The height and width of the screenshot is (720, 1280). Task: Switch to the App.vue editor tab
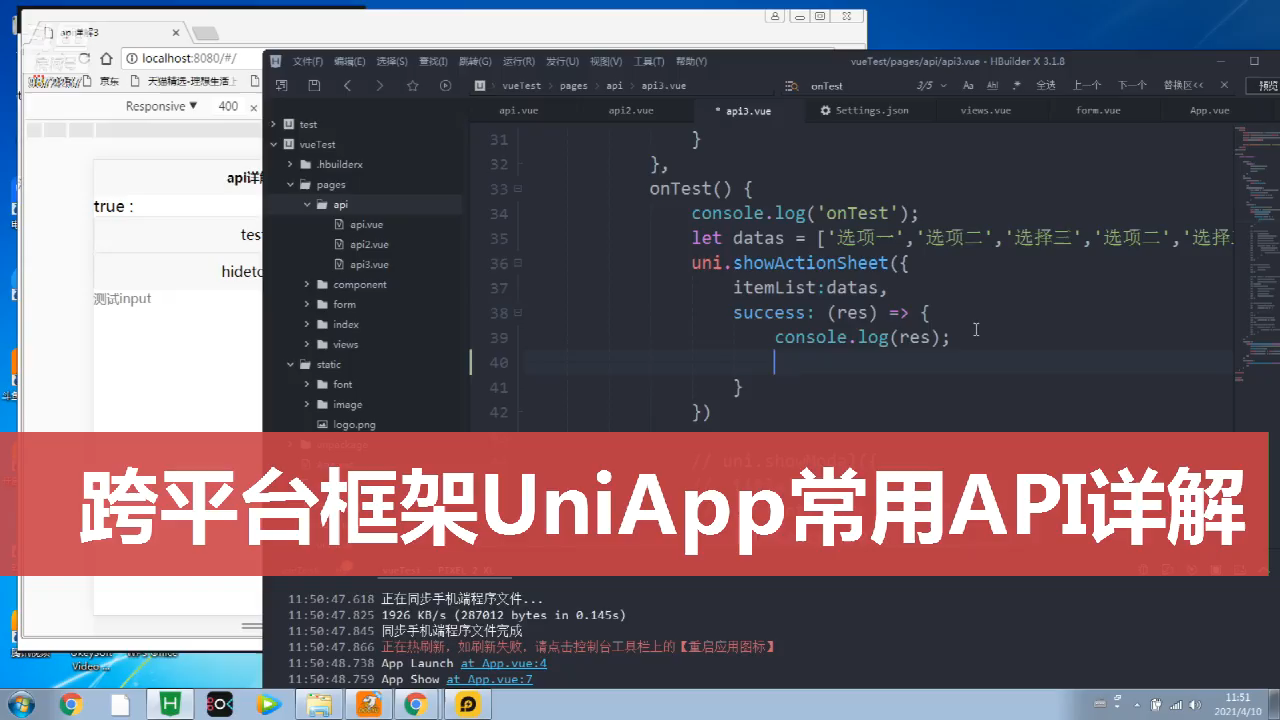(1209, 111)
